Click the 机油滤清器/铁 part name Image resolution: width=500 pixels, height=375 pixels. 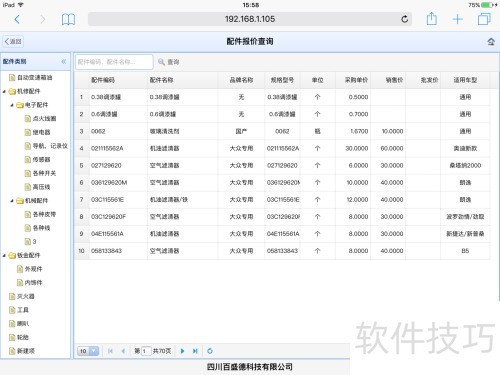click(x=169, y=200)
